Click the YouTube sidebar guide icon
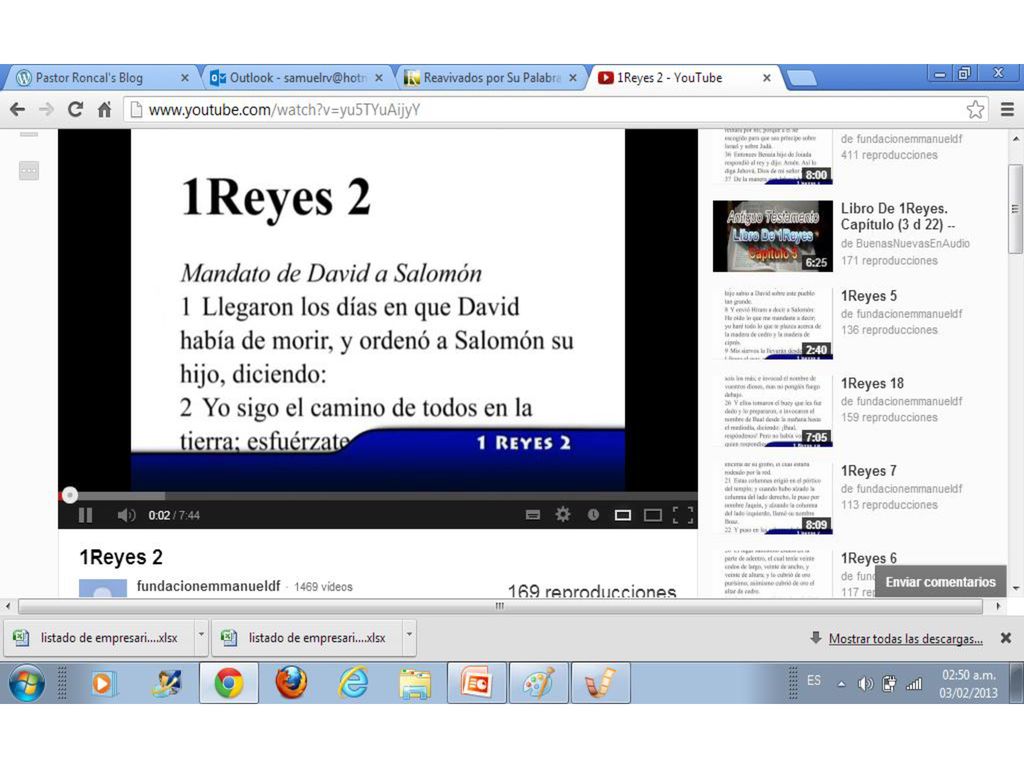The width and height of the screenshot is (1024, 768). click(x=29, y=171)
